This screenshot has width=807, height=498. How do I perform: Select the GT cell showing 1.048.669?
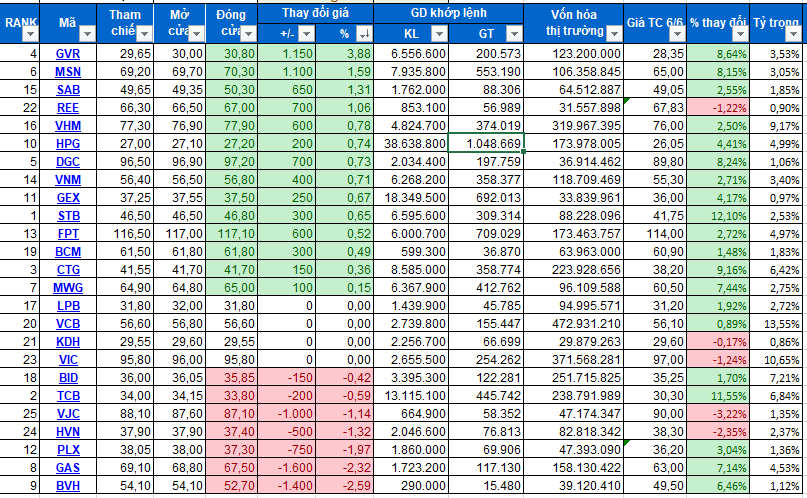[486, 144]
